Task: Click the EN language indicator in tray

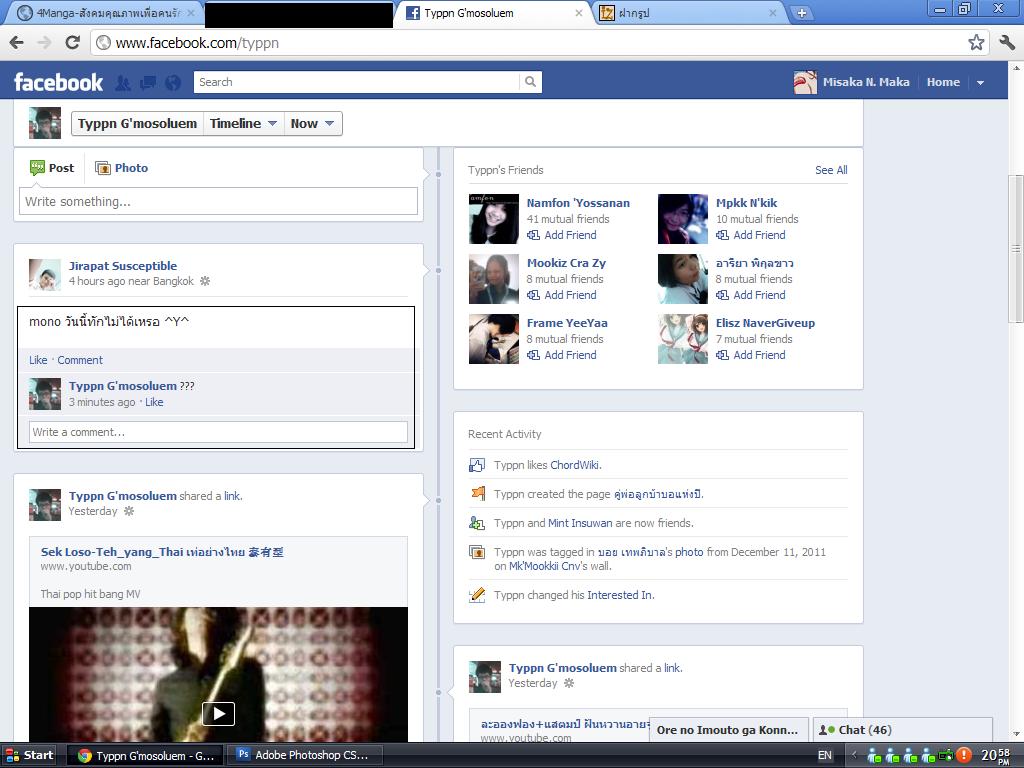Action: (825, 755)
